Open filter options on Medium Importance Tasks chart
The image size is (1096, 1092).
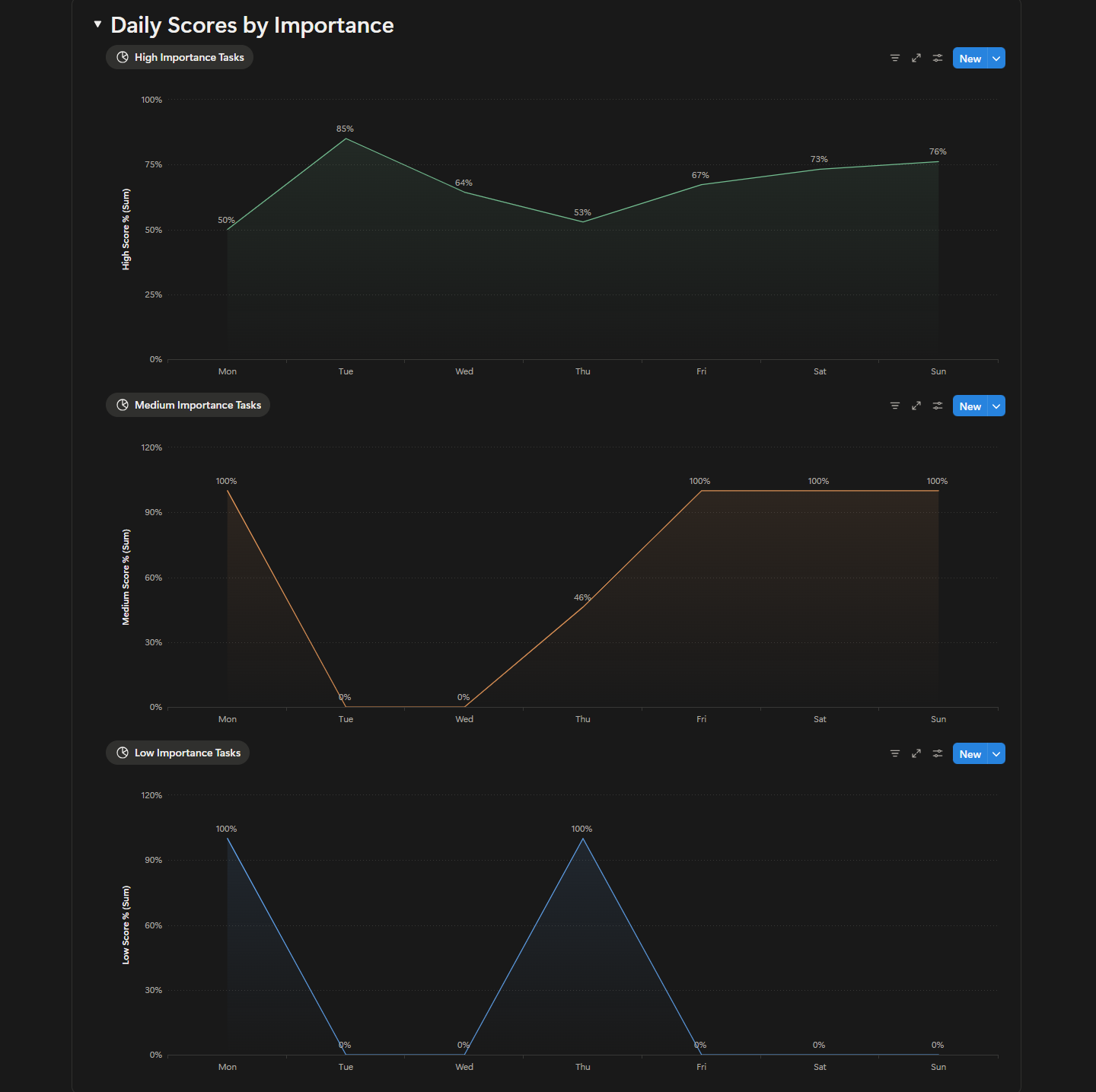[x=894, y=406]
